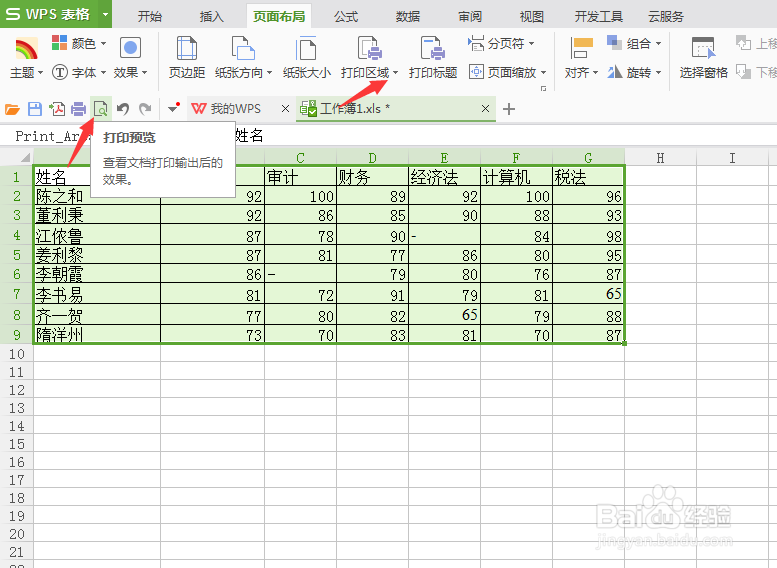Add a new document tab
Screen dimensions: 777x568
click(509, 109)
